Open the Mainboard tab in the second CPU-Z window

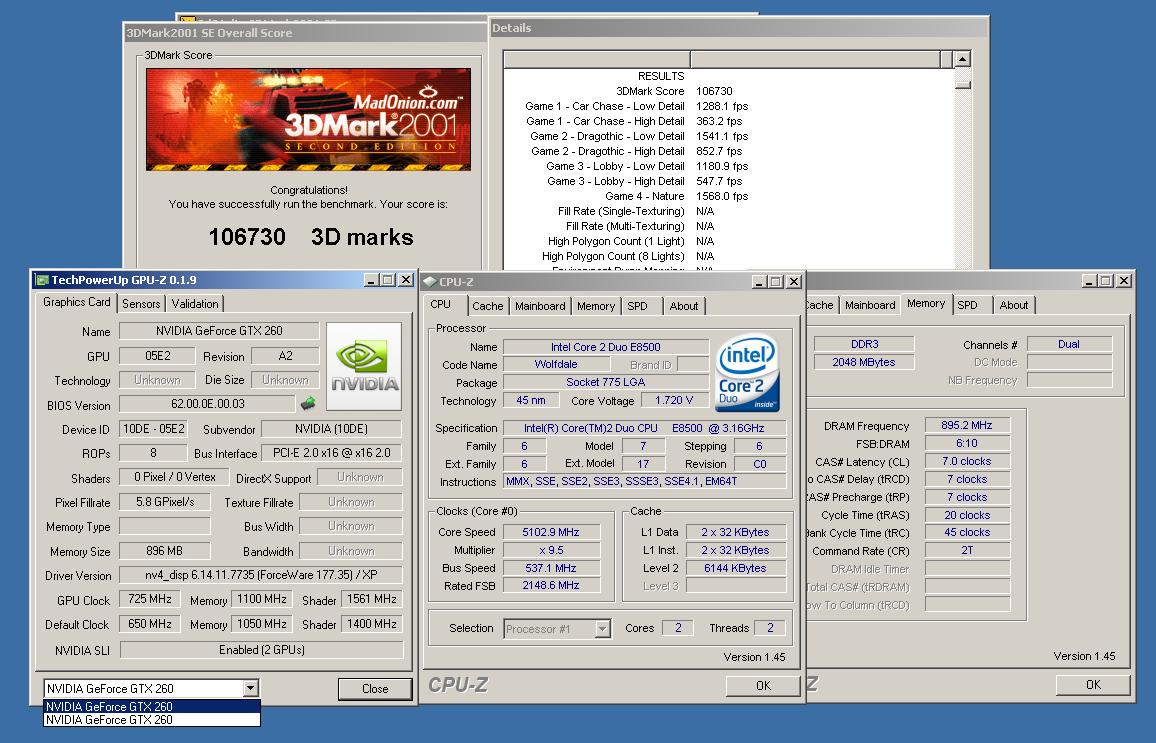coord(870,305)
